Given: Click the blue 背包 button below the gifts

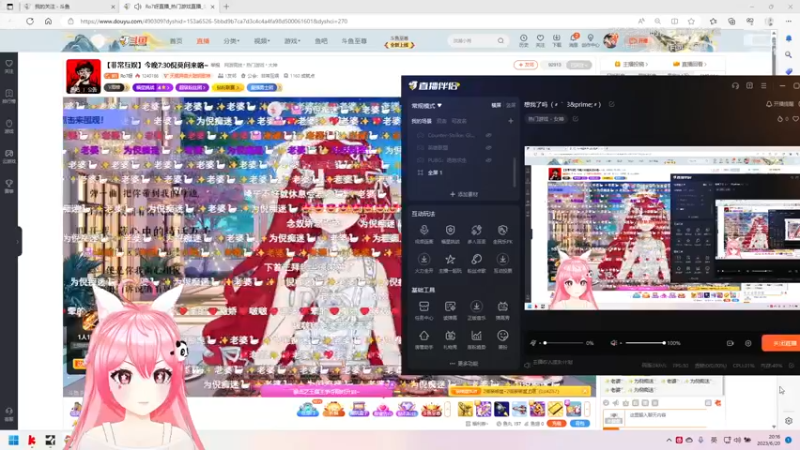Looking at the screenshot, I should tap(580, 423).
